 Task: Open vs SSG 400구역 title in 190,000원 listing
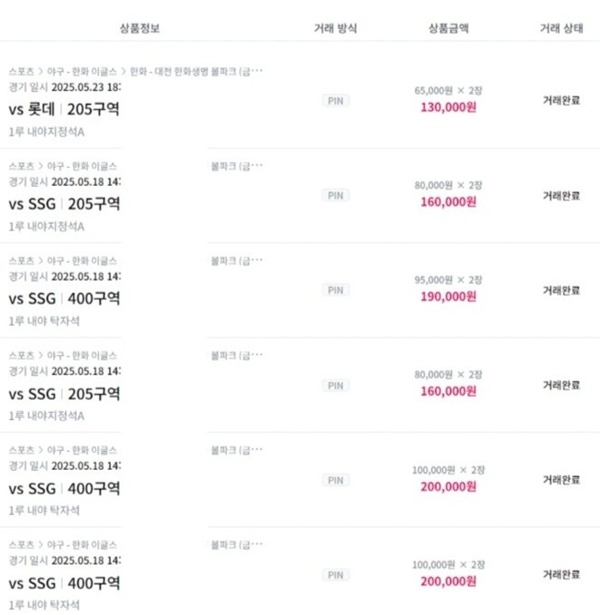point(64,298)
